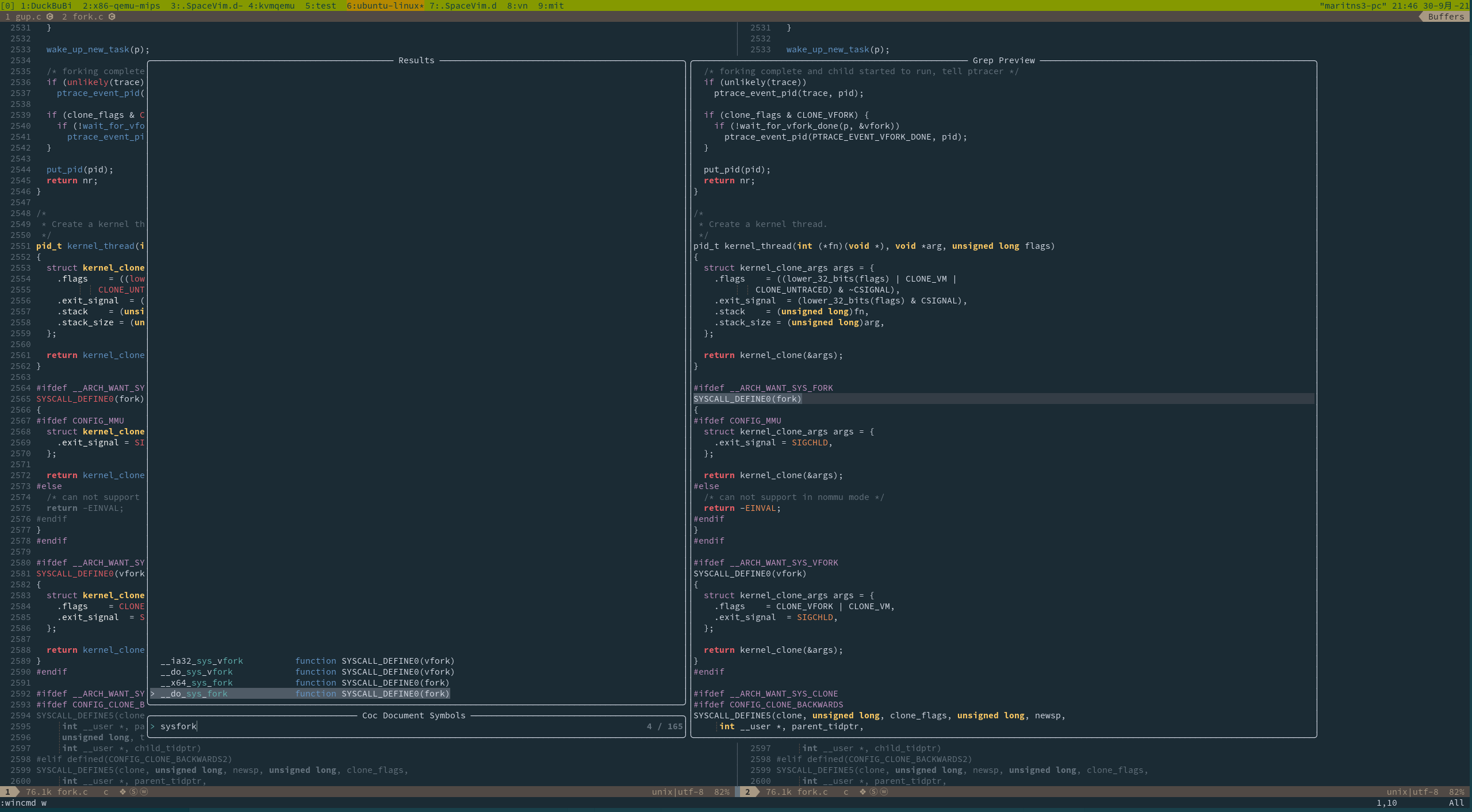Click the circled S icon in left statusline
Viewport: 1472px width, 812px height.
[133, 792]
